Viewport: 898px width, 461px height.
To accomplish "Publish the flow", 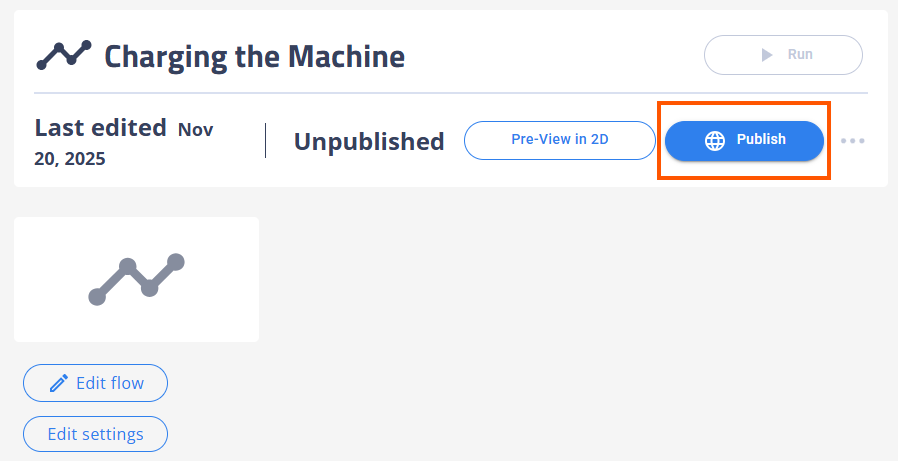I will (745, 141).
